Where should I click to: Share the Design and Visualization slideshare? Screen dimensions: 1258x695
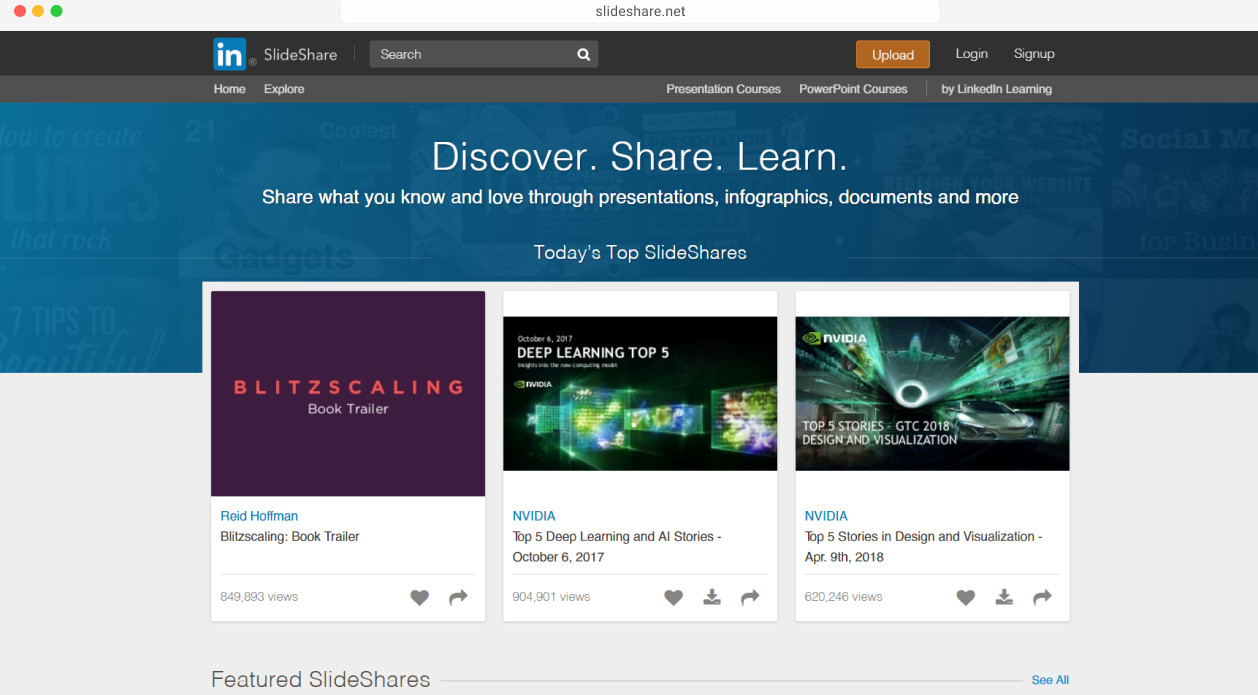(1042, 597)
